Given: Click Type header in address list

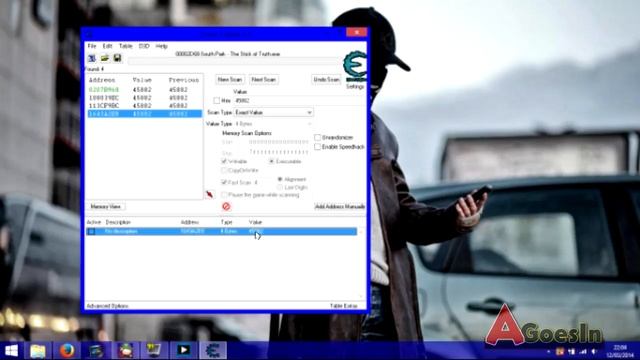Looking at the screenshot, I should click(x=226, y=222).
